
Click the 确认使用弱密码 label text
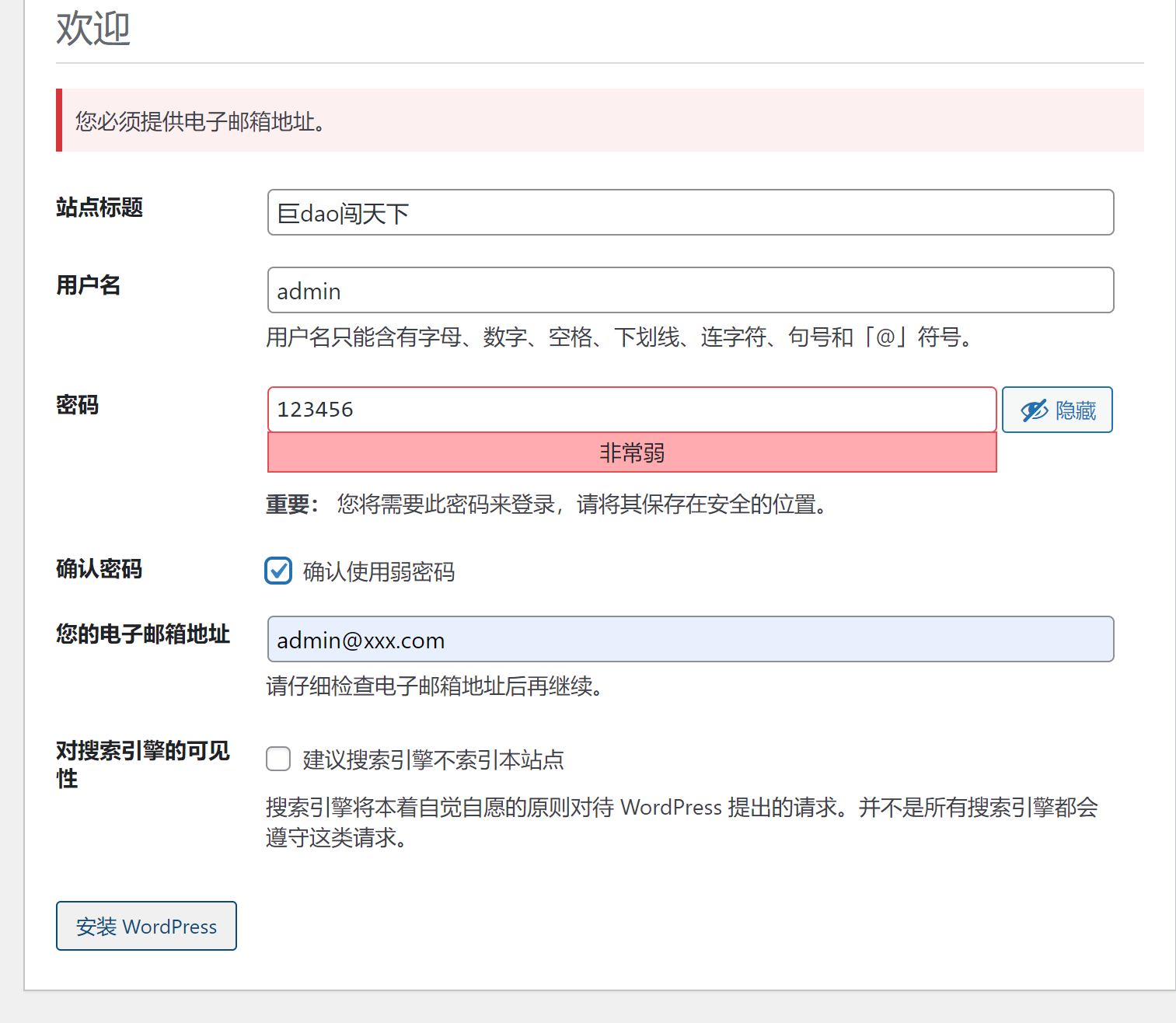[379, 572]
